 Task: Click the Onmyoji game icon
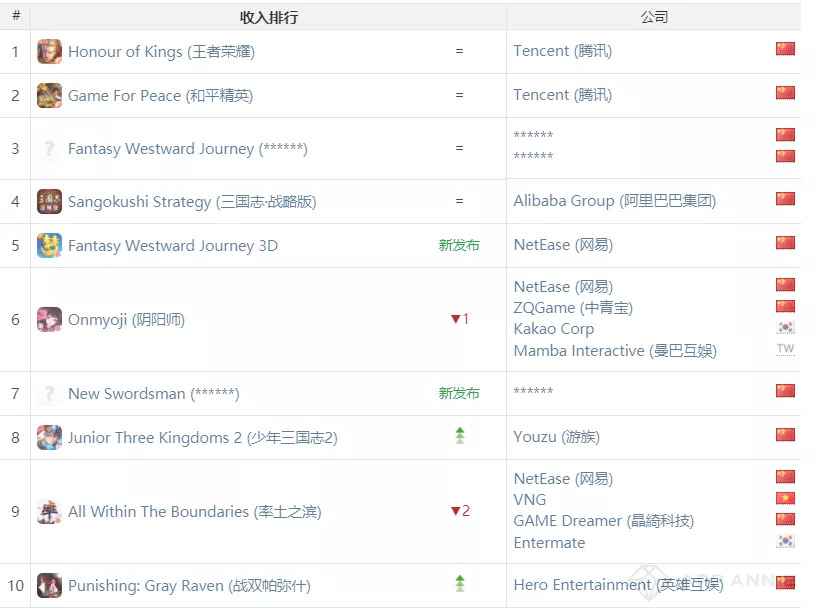point(49,320)
